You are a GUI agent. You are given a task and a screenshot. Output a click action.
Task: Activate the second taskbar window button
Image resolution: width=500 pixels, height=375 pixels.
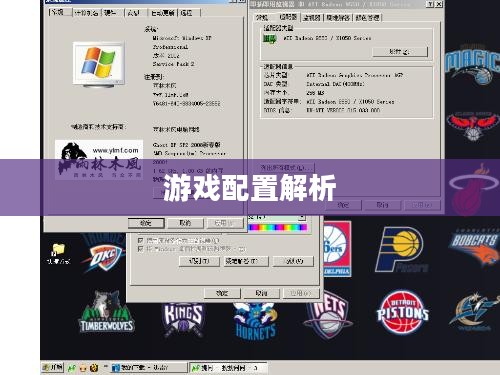coord(228,368)
